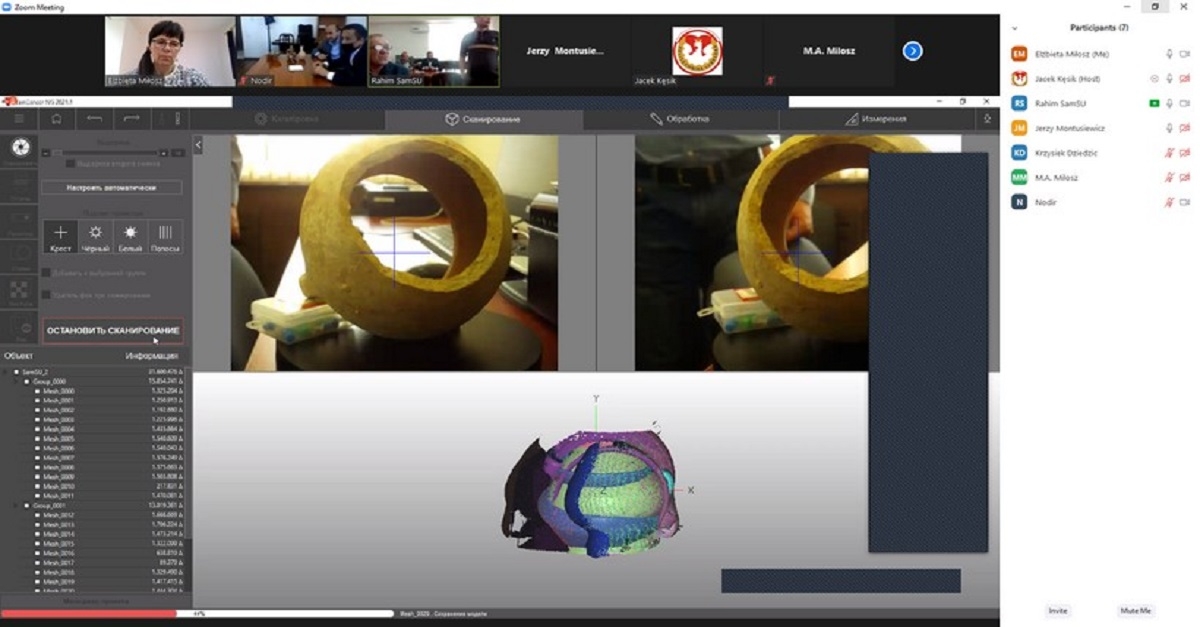The width and height of the screenshot is (1200, 627).
Task: Click the undo arrow in scanner toolbar
Action: click(94, 119)
